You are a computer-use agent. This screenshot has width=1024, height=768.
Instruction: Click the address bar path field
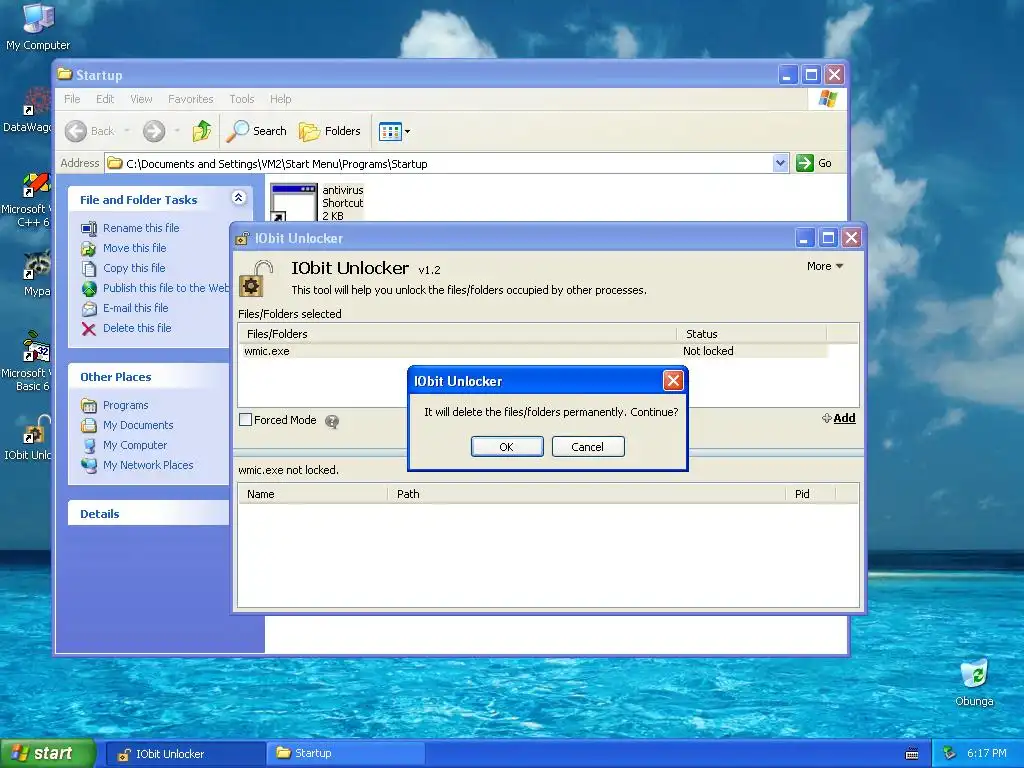pos(439,163)
